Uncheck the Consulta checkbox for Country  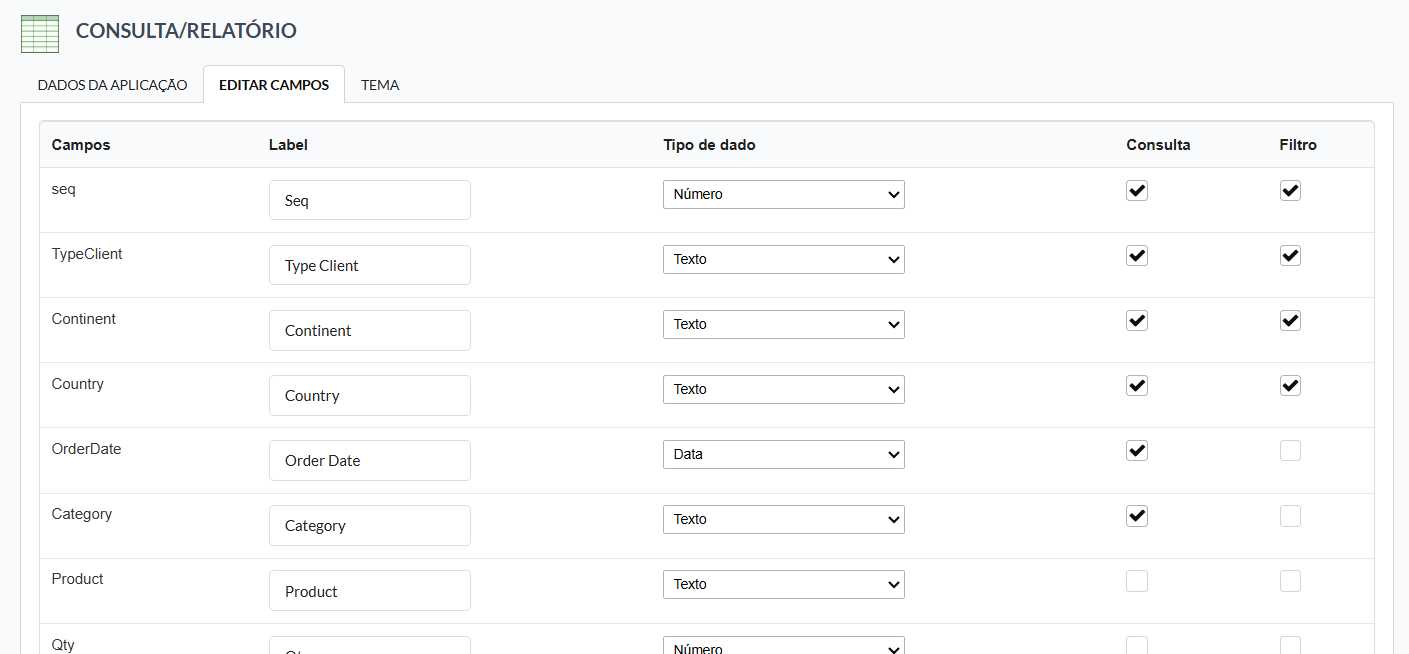1137,386
